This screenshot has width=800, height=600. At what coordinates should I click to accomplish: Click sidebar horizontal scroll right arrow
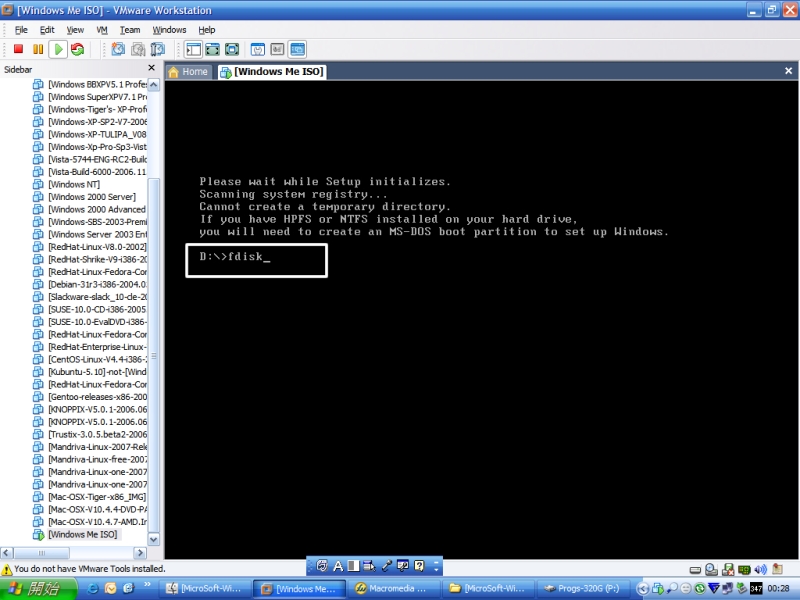(x=140, y=553)
